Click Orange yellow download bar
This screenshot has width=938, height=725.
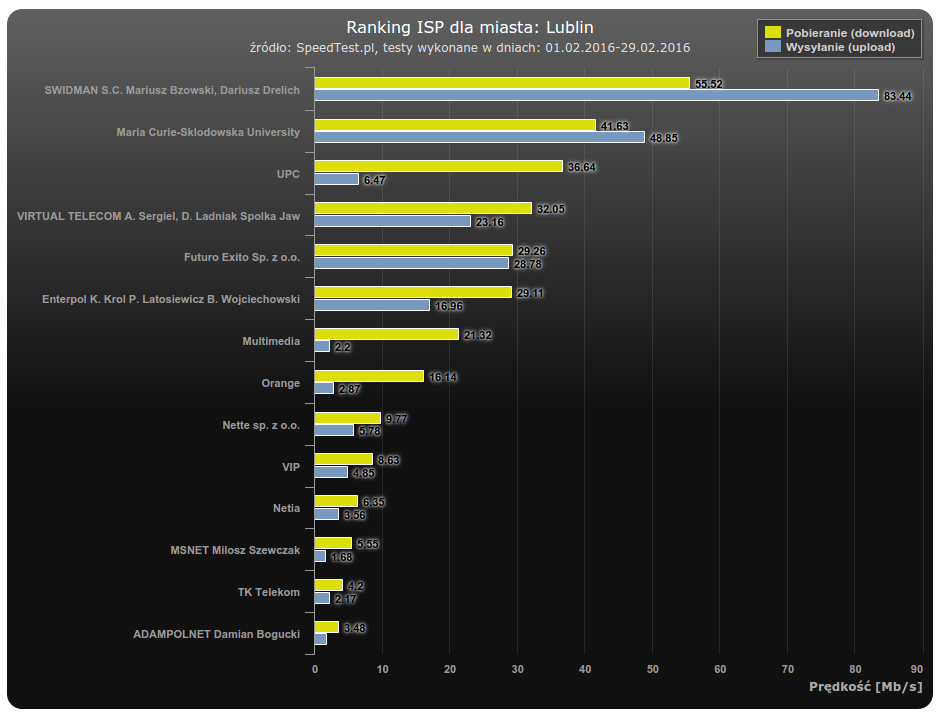[x=369, y=376]
